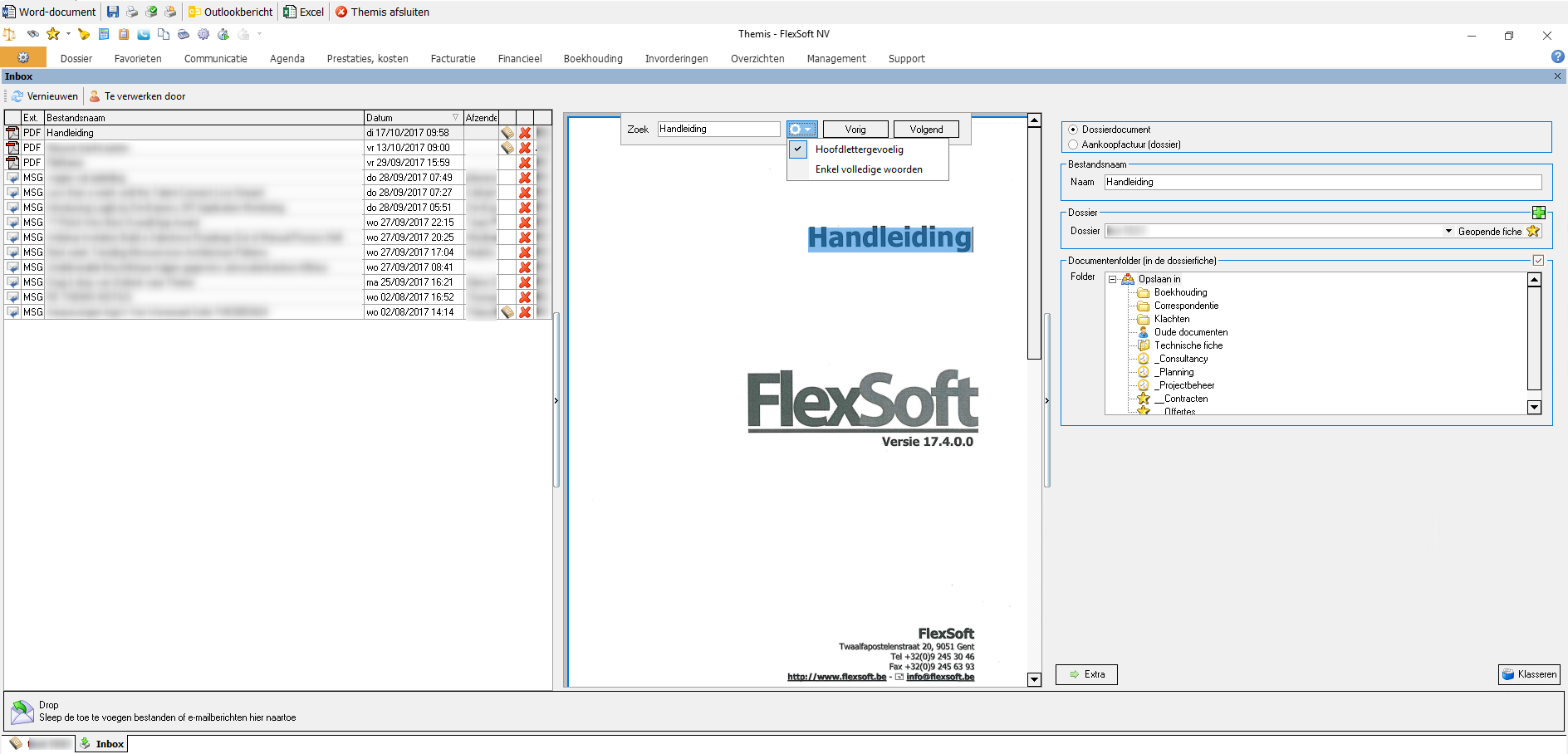Click Themis afsluiten to exit
1568x754 pixels.
[x=382, y=12]
